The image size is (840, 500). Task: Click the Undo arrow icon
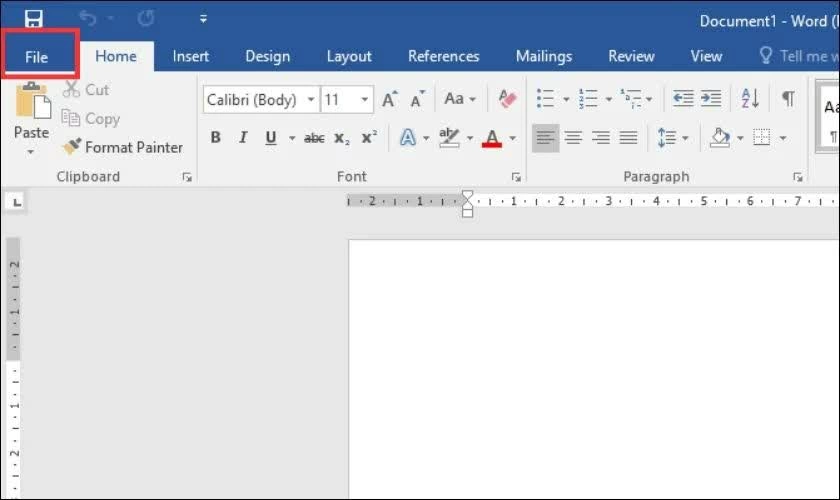pyautogui.click(x=88, y=19)
